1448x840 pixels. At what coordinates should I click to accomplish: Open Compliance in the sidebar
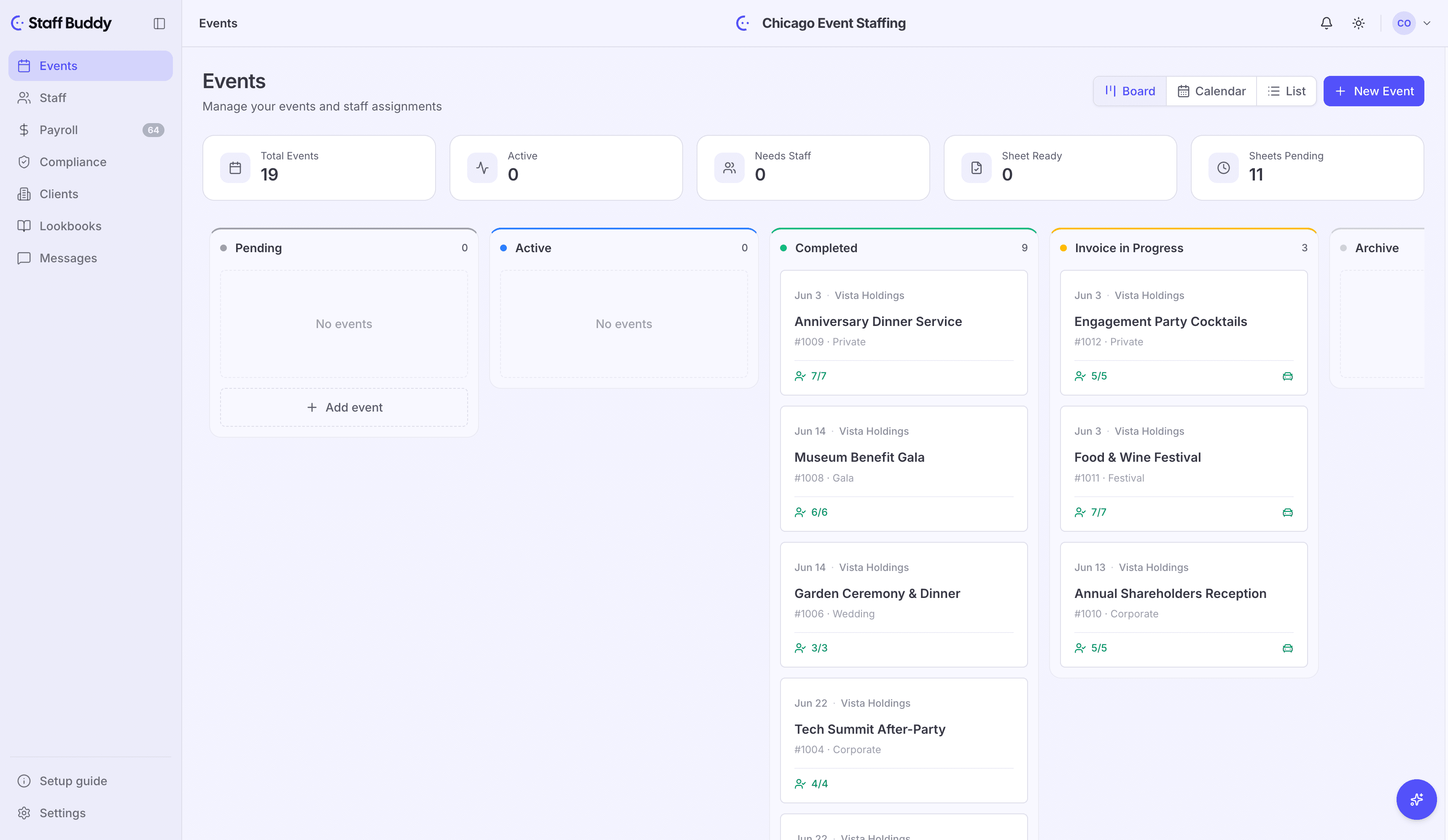(x=91, y=162)
